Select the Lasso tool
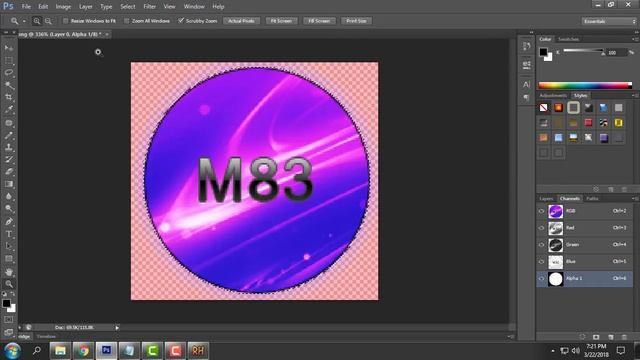This screenshot has width=640, height=360. [9, 73]
